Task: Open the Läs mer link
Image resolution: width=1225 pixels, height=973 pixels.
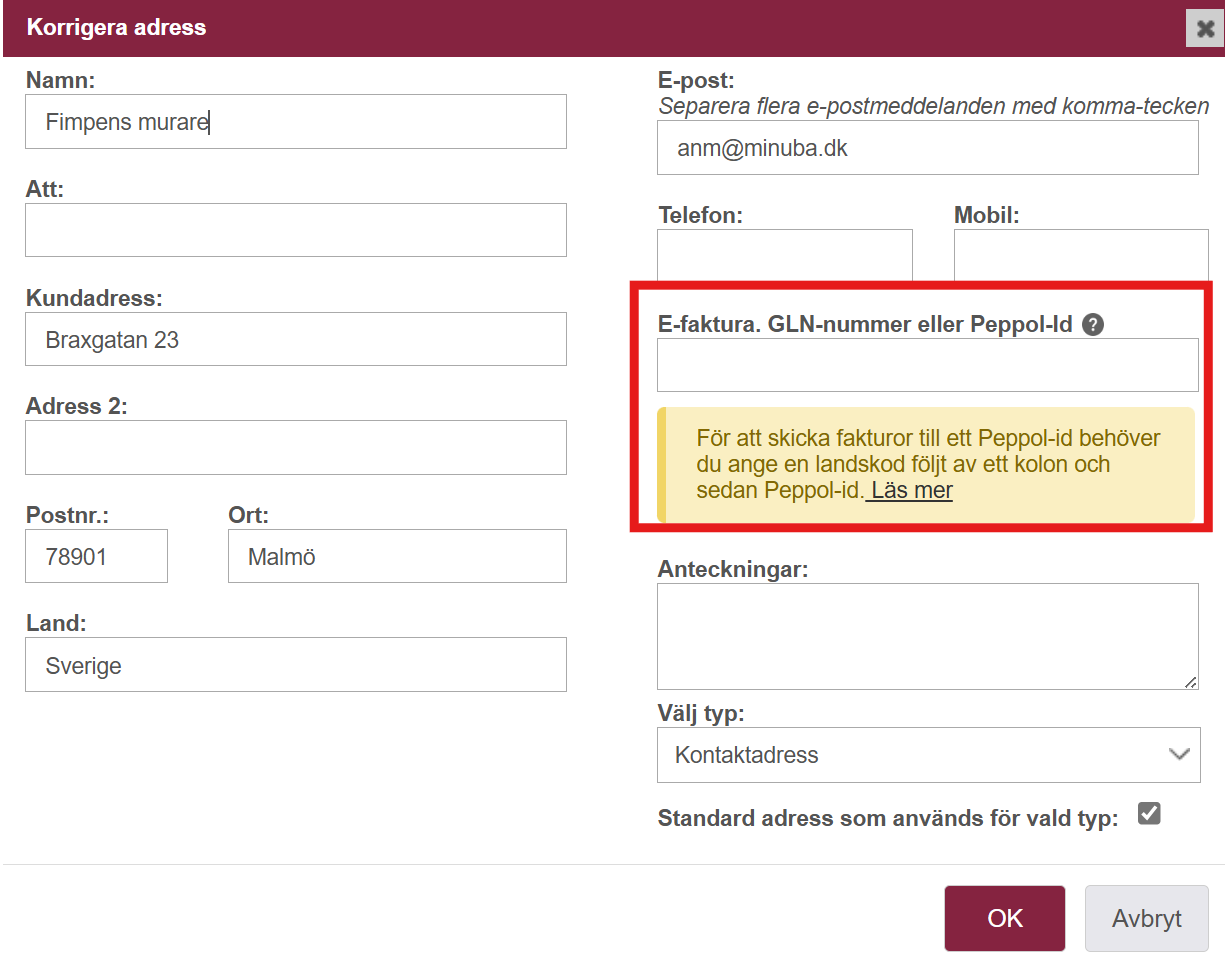Action: [x=910, y=490]
